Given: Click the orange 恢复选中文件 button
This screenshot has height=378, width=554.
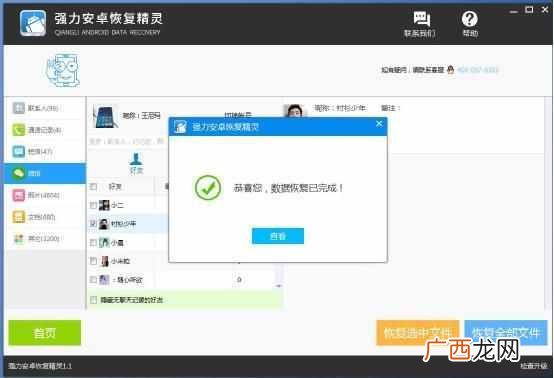Looking at the screenshot, I should [417, 332].
